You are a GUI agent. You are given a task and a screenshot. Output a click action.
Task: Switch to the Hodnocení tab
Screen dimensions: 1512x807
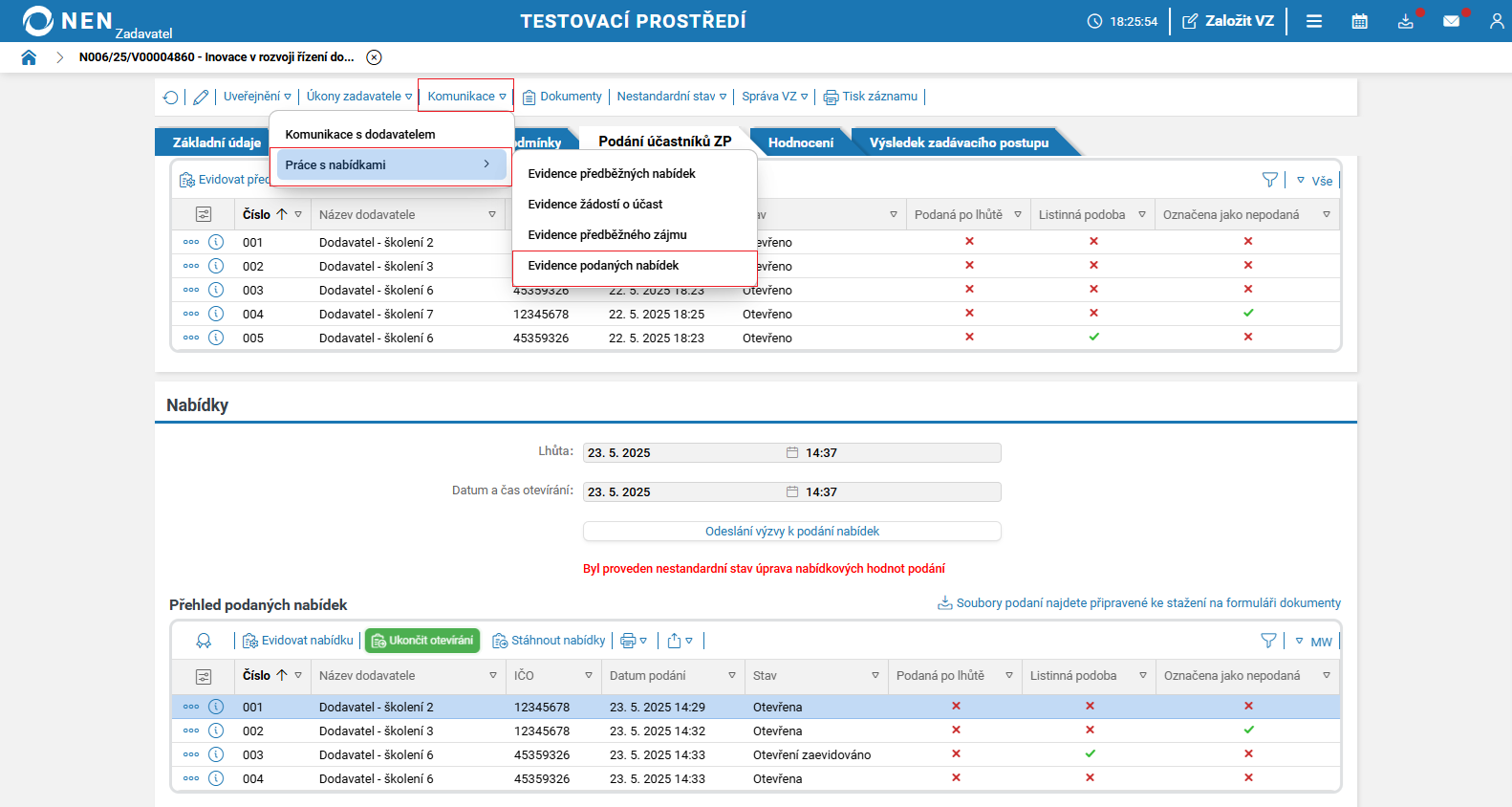click(800, 142)
